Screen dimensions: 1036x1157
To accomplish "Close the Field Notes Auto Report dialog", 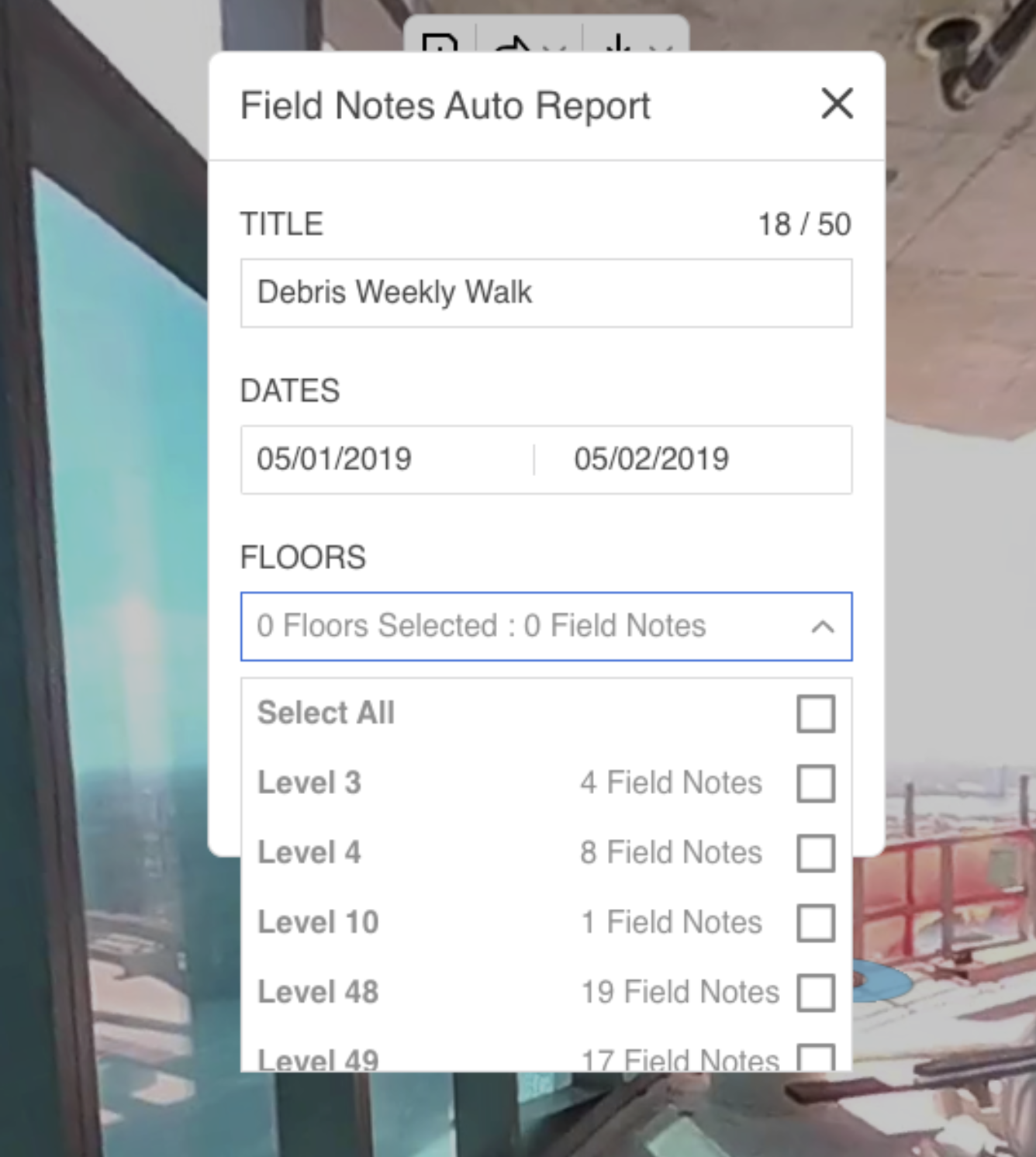I will coord(837,104).
